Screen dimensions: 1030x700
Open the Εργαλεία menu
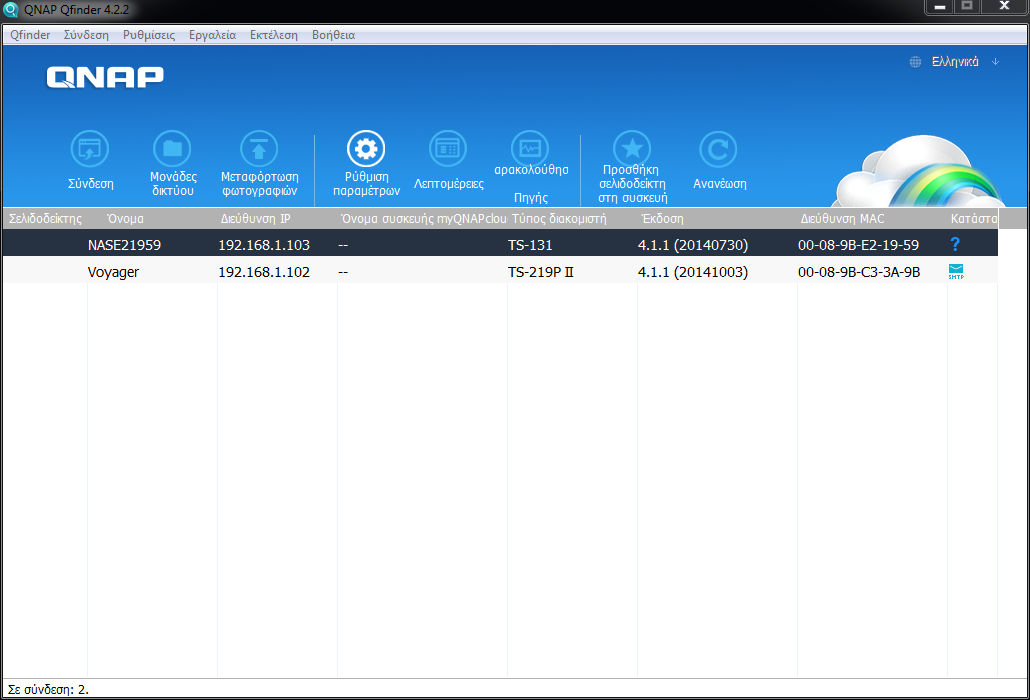[212, 35]
